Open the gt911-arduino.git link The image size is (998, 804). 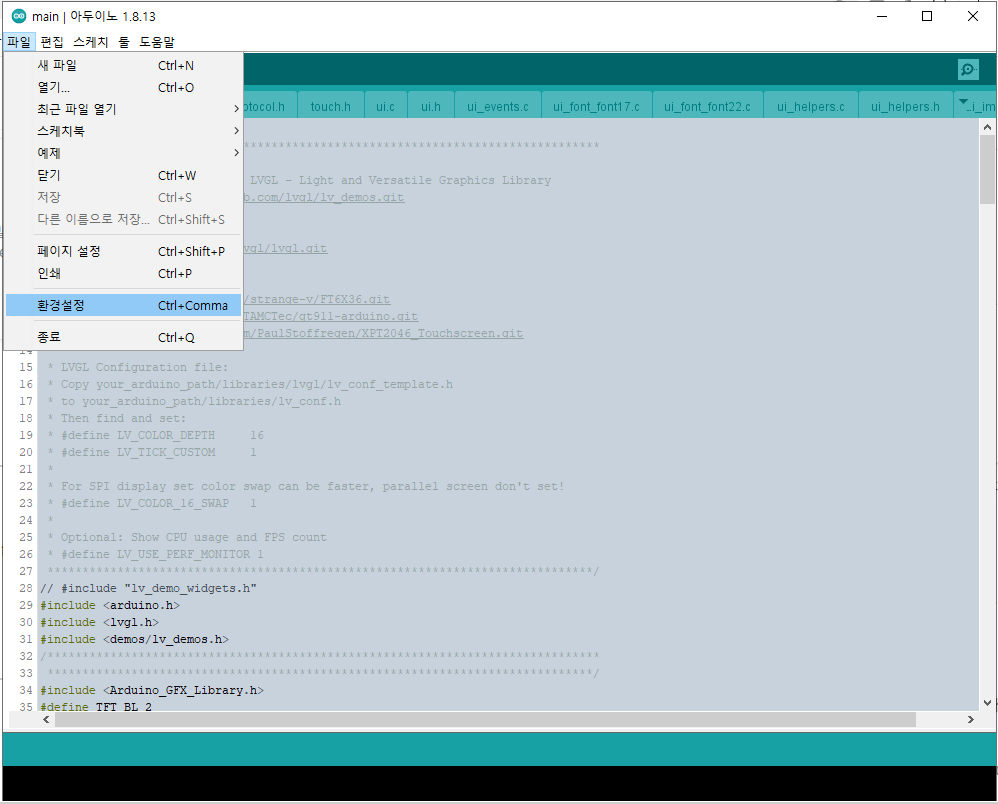[331, 316]
